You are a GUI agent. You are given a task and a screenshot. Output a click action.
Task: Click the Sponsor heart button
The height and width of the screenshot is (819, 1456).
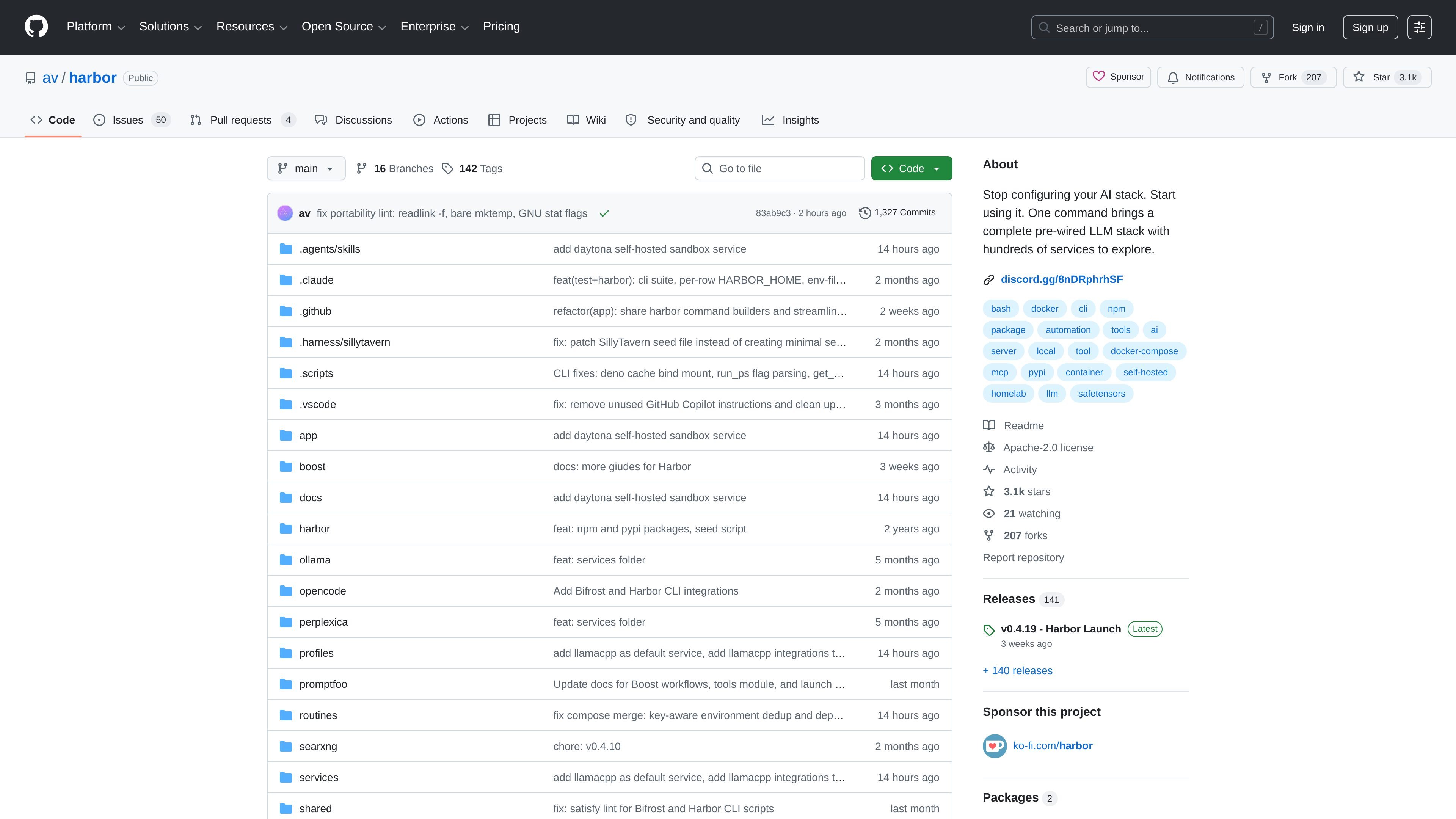[x=1118, y=77]
